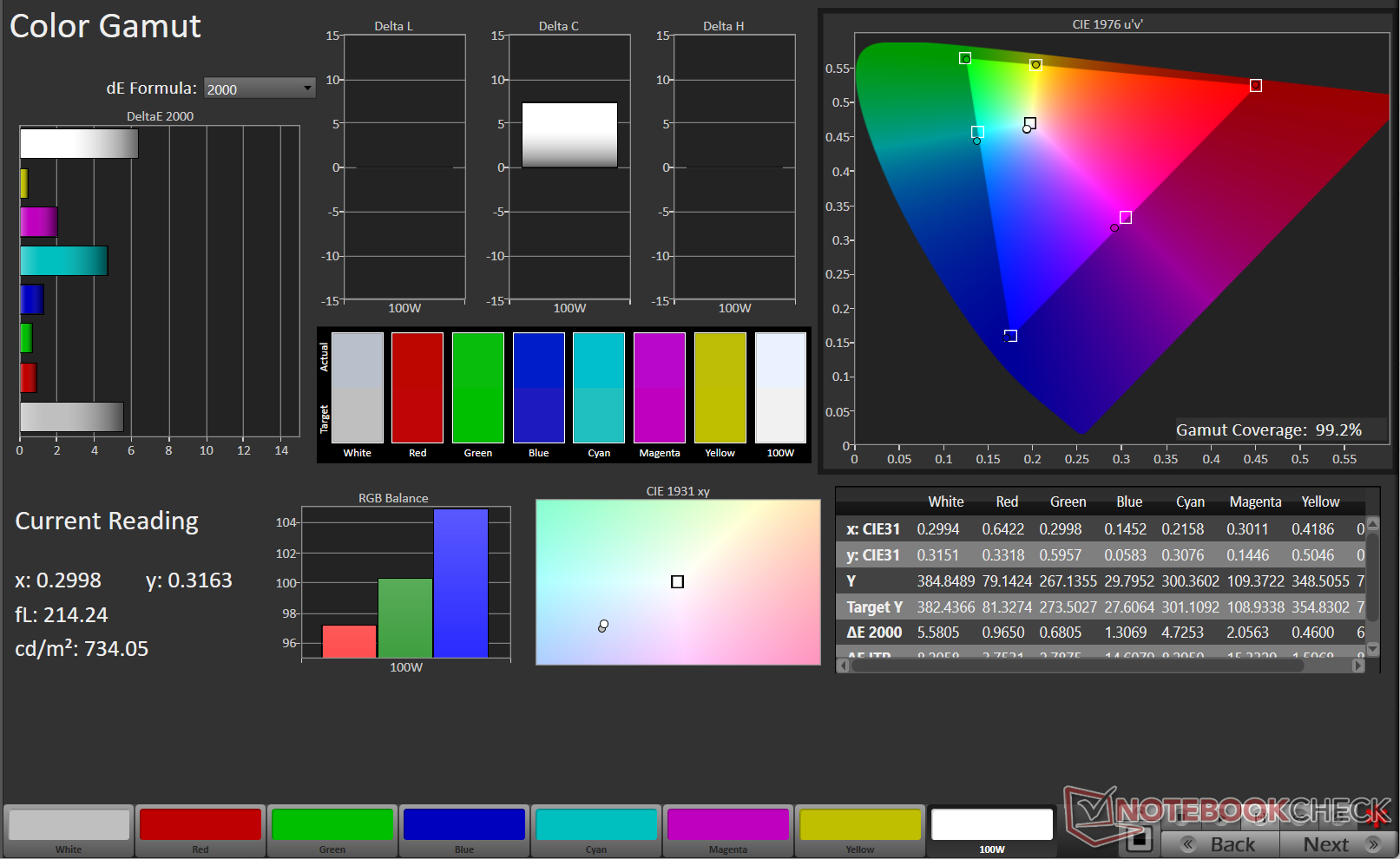Screen dimensions: 1400x859
Task: Select the 100W swatch in bottom strip
Action: (992, 825)
